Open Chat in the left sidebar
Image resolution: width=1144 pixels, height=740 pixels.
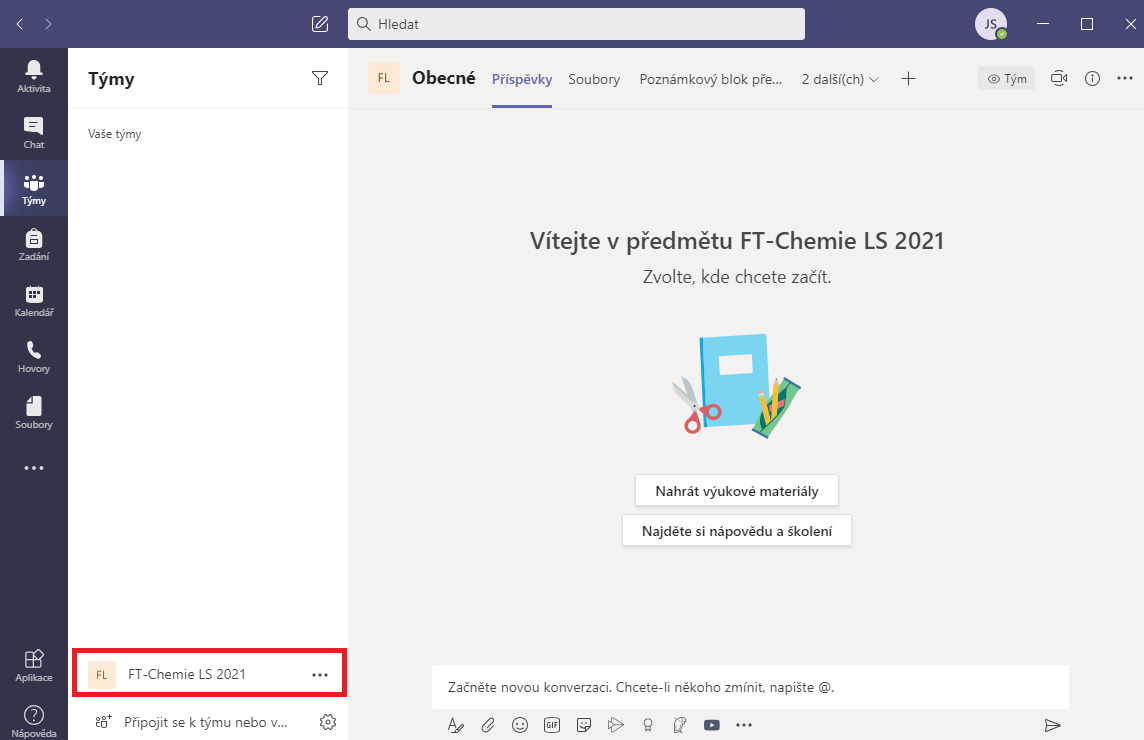tap(34, 132)
